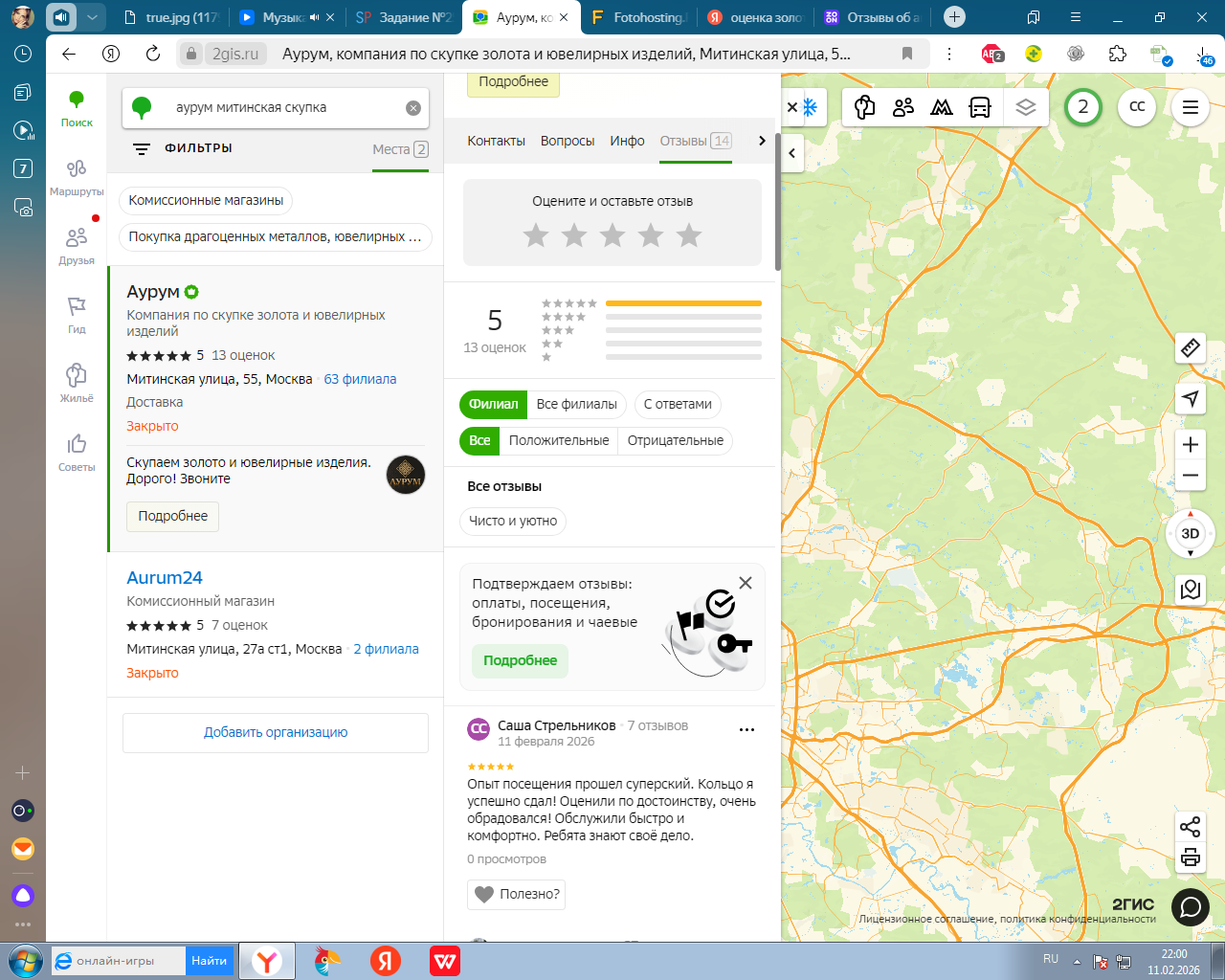Image resolution: width=1225 pixels, height=980 pixels.
Task: Zoom in the map with plus button
Action: click(1191, 445)
